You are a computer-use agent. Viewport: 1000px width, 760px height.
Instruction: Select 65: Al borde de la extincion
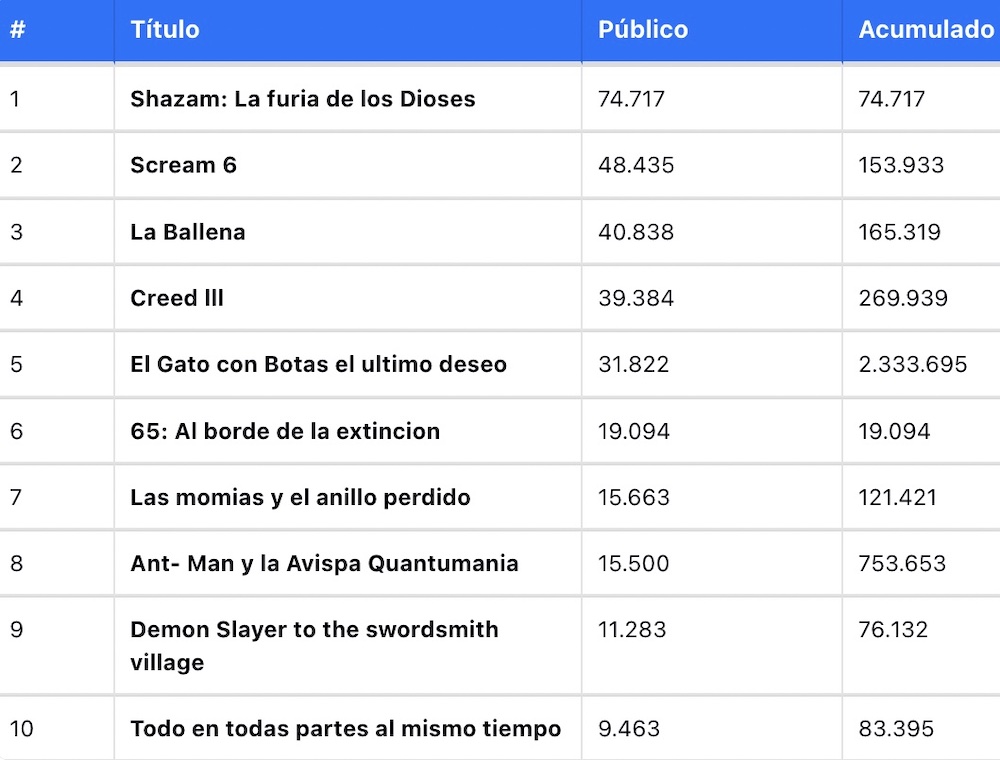coord(285,431)
